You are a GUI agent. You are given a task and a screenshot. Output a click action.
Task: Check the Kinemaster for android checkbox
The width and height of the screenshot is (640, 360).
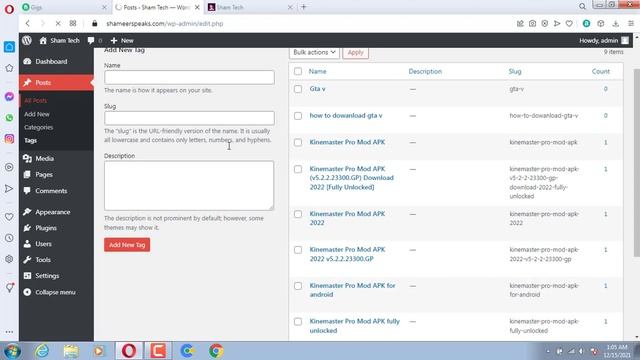click(x=298, y=286)
